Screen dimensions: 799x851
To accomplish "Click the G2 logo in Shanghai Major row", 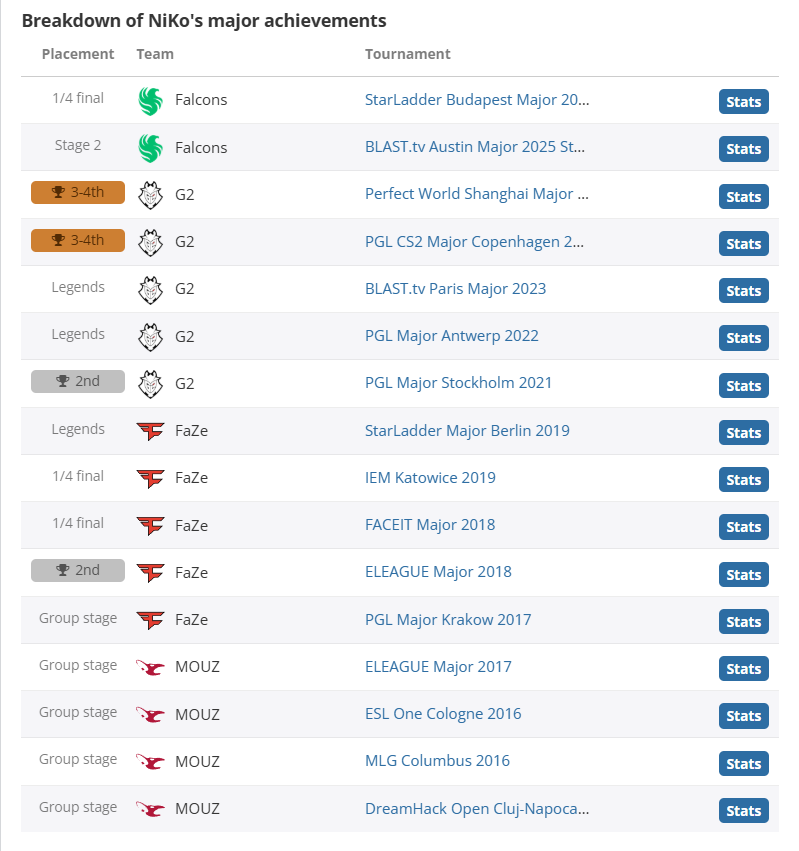I will tap(150, 195).
